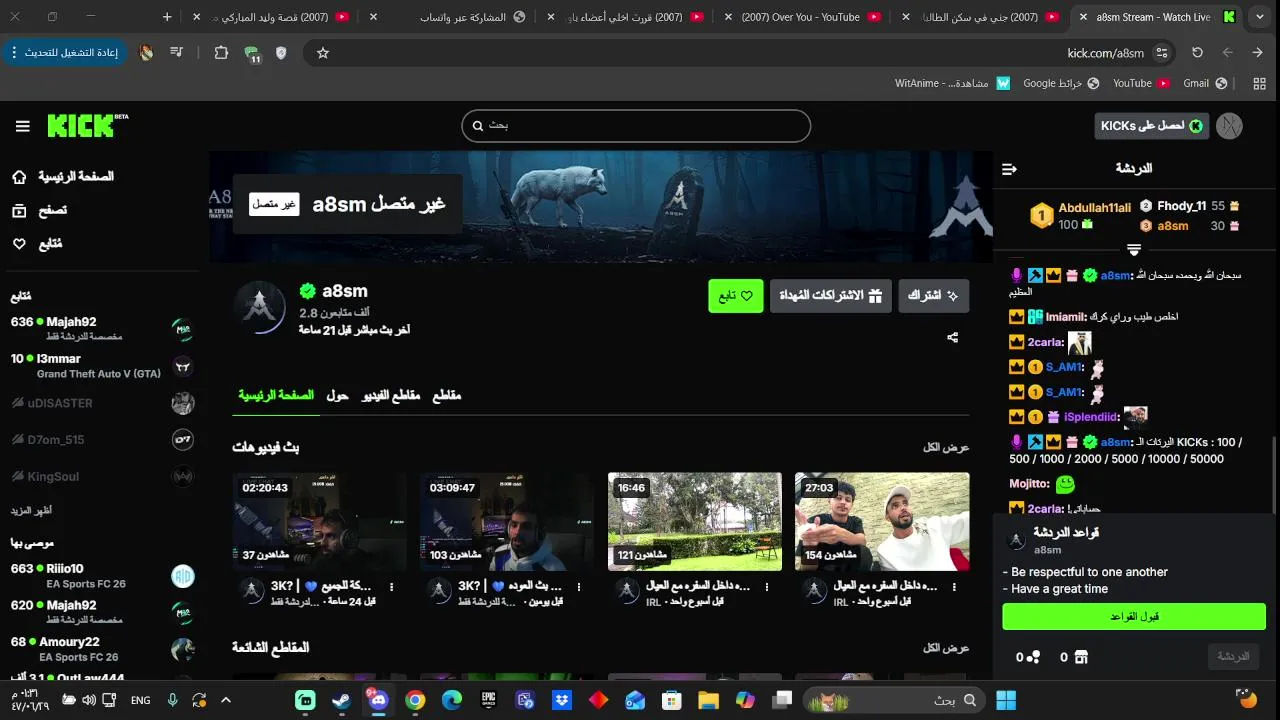Click the gift box counter icon below chat
1280x720 pixels.
point(1080,657)
